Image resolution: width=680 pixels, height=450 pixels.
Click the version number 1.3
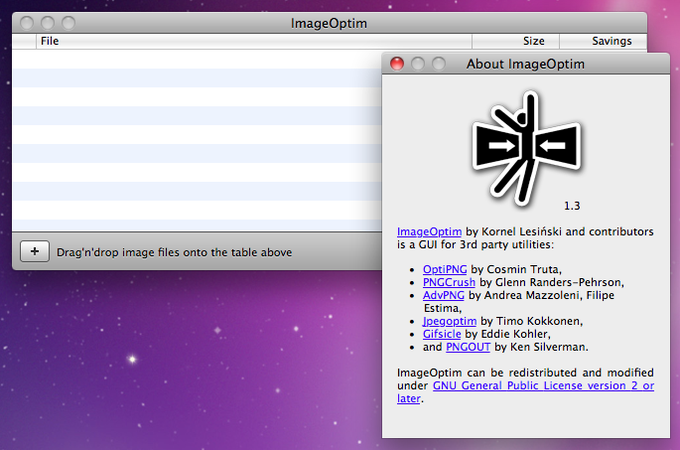pos(572,206)
